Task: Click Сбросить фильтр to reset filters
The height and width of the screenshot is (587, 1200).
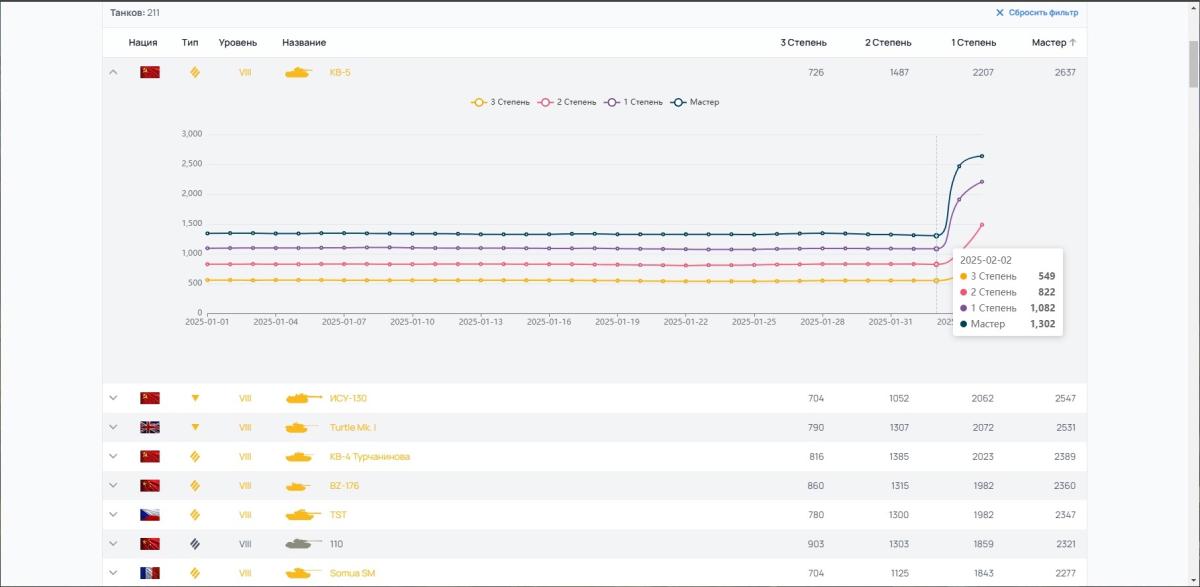Action: [x=1036, y=13]
